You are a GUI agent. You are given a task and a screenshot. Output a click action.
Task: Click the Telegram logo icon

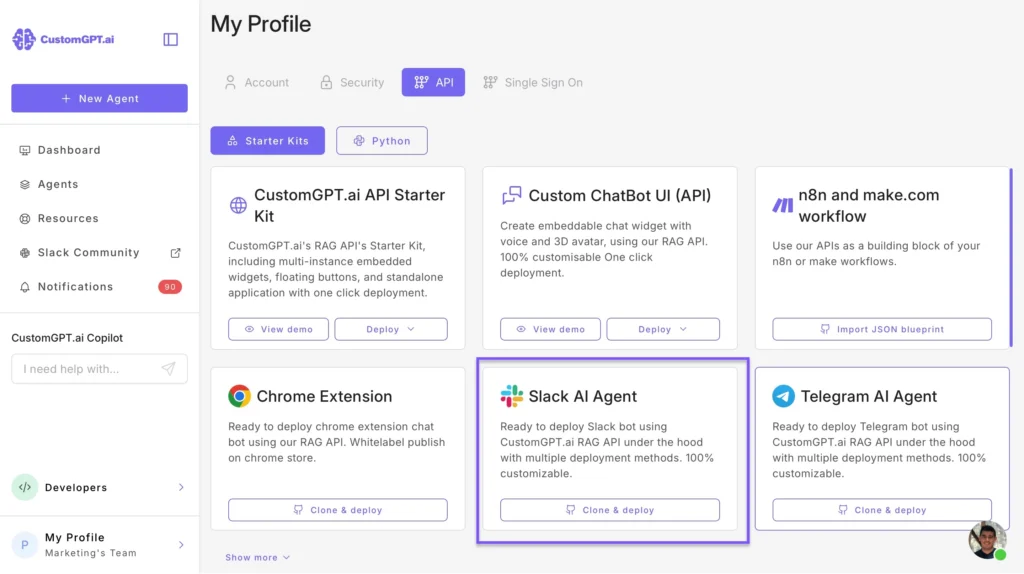click(x=784, y=396)
